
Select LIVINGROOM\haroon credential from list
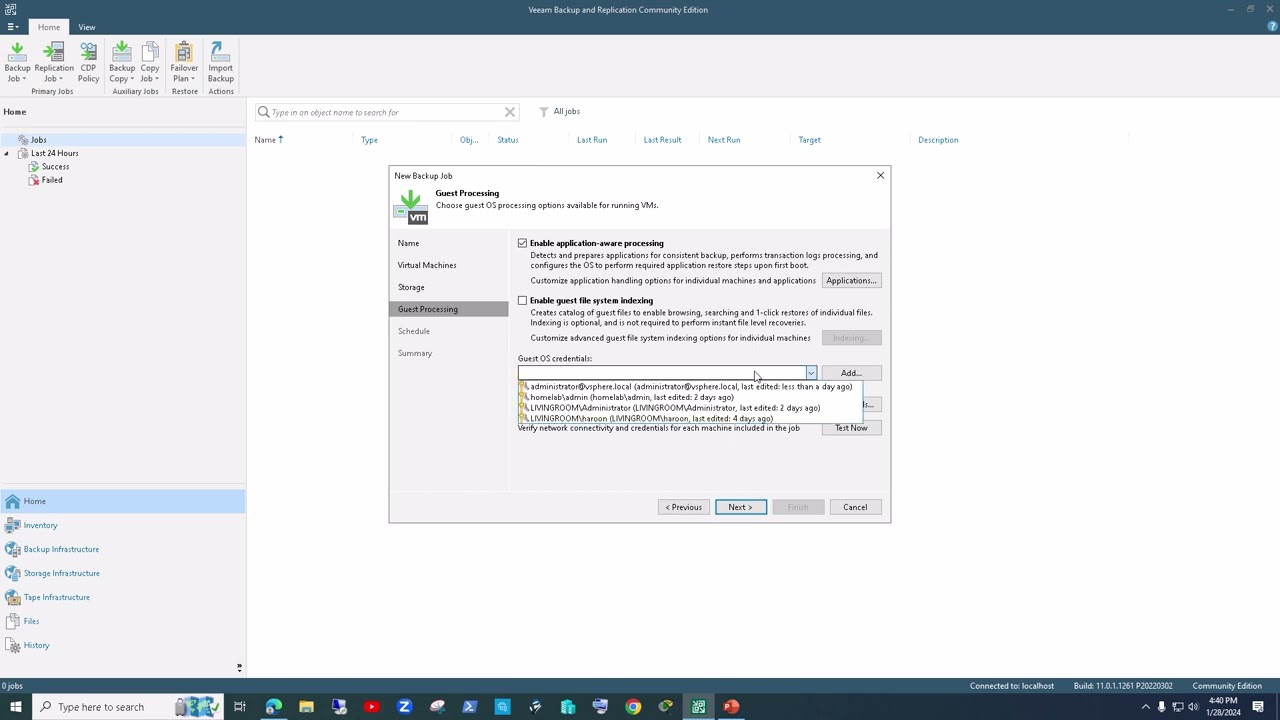689,418
